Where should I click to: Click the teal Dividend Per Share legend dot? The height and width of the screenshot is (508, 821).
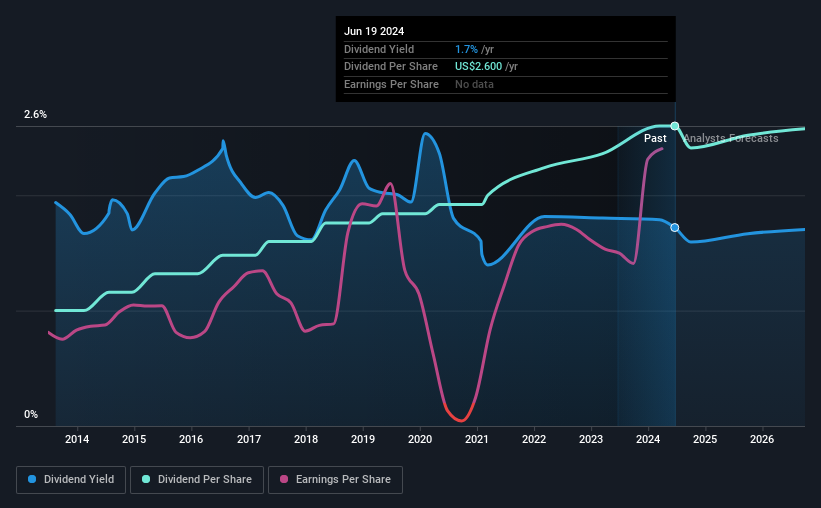pos(146,479)
